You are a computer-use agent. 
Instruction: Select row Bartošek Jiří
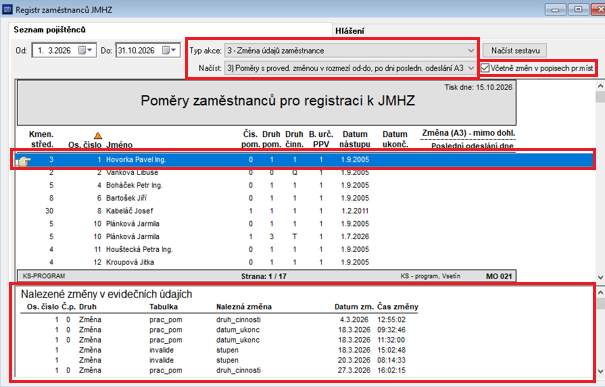266,198
